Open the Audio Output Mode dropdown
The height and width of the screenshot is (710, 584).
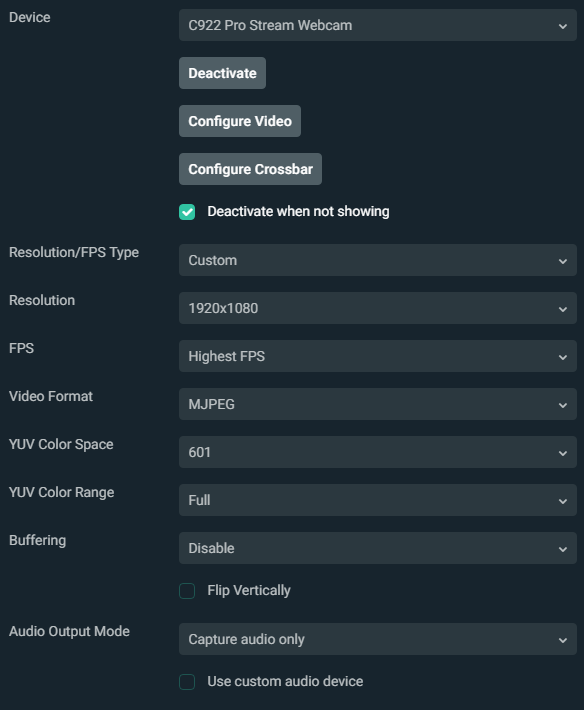tap(378, 639)
